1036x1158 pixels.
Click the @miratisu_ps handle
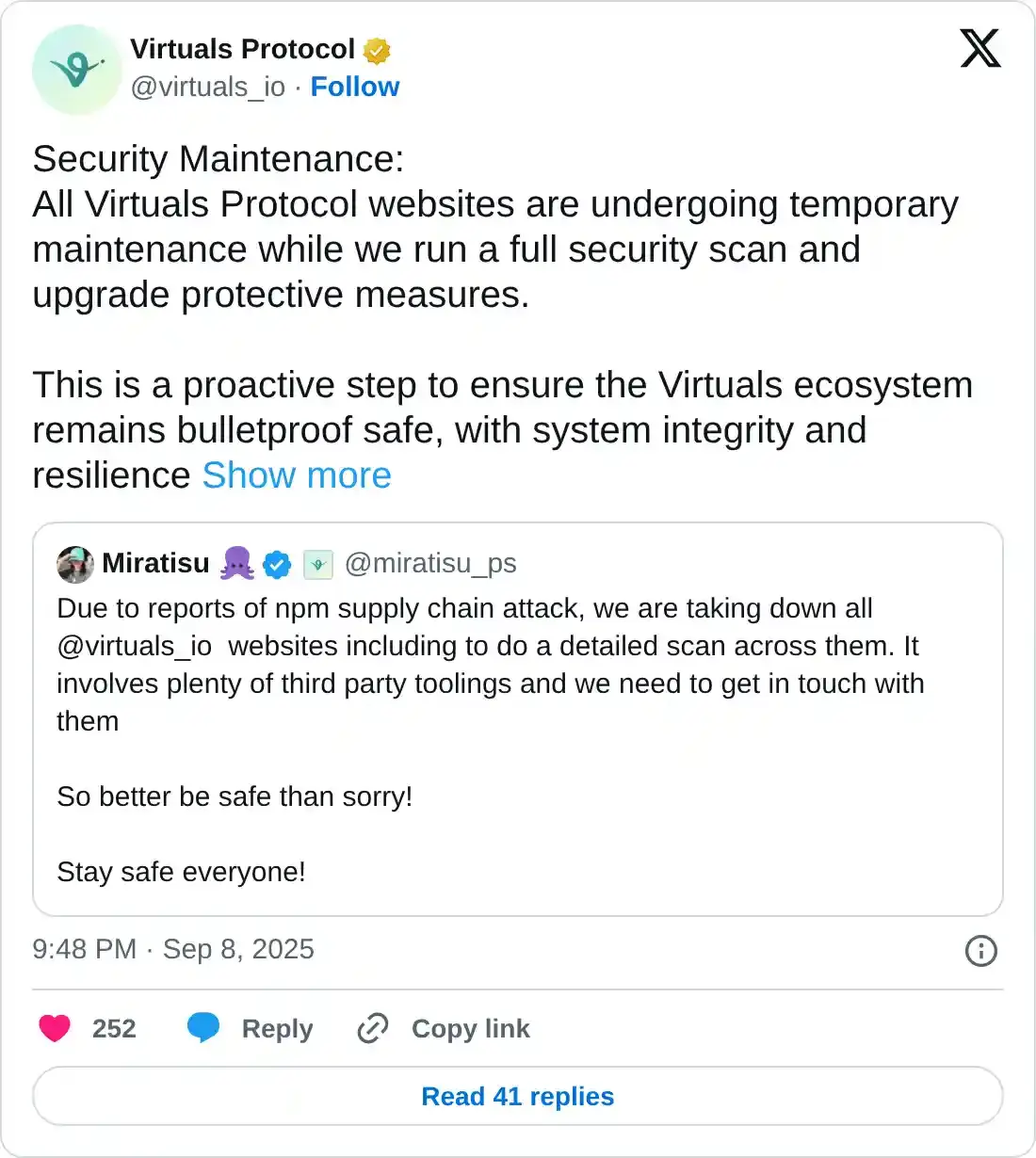click(432, 563)
